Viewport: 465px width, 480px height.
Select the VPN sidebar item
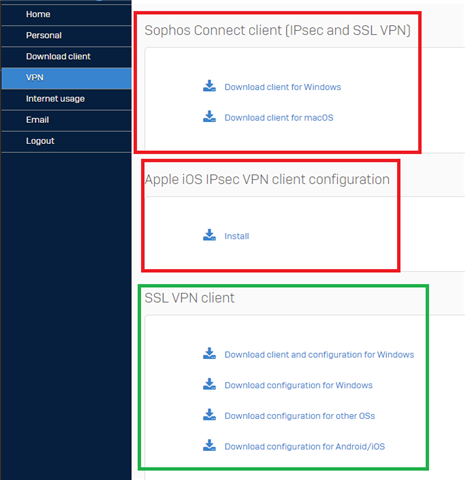pyautogui.click(x=66, y=78)
